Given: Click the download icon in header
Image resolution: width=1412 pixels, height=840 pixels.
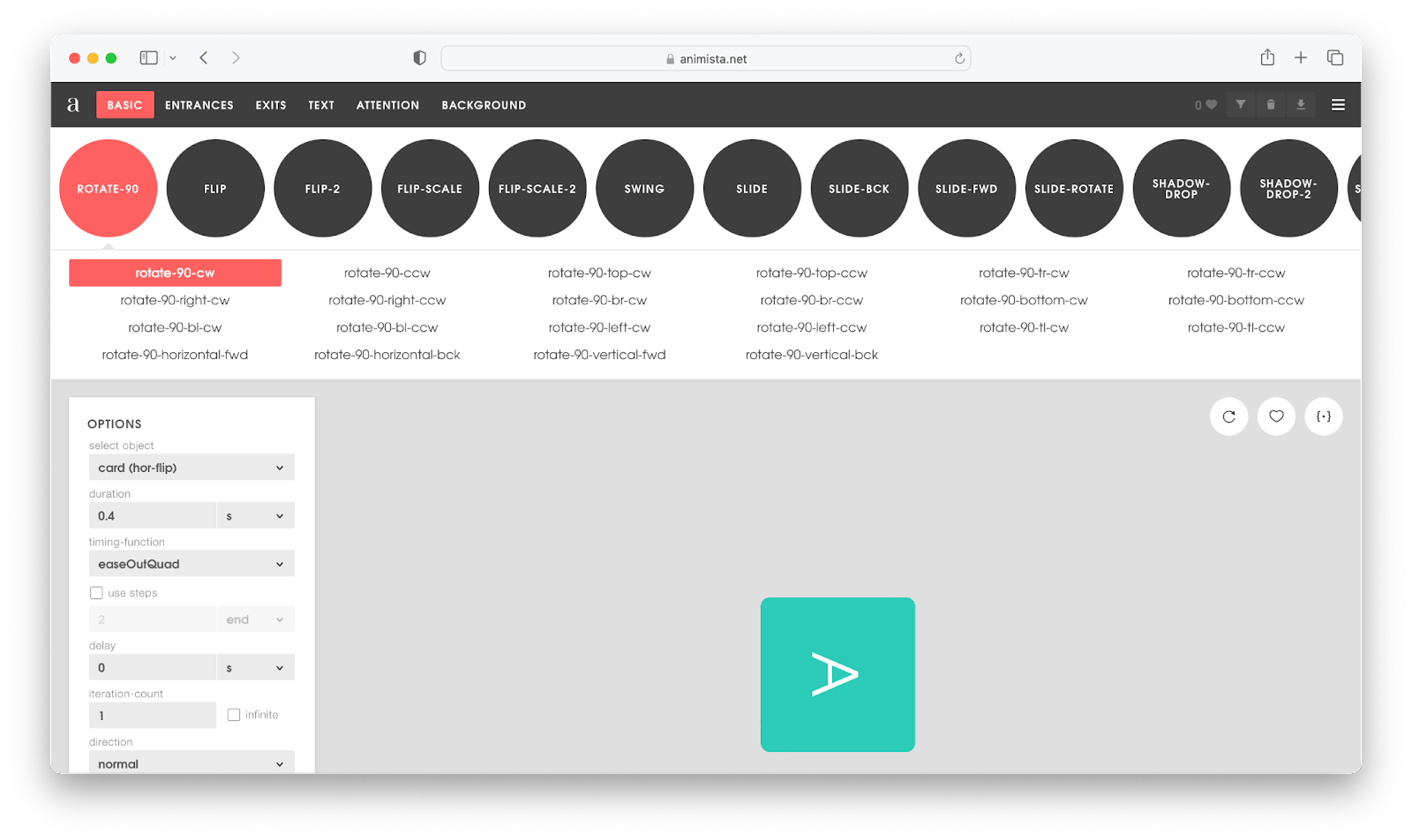Looking at the screenshot, I should click(1300, 105).
